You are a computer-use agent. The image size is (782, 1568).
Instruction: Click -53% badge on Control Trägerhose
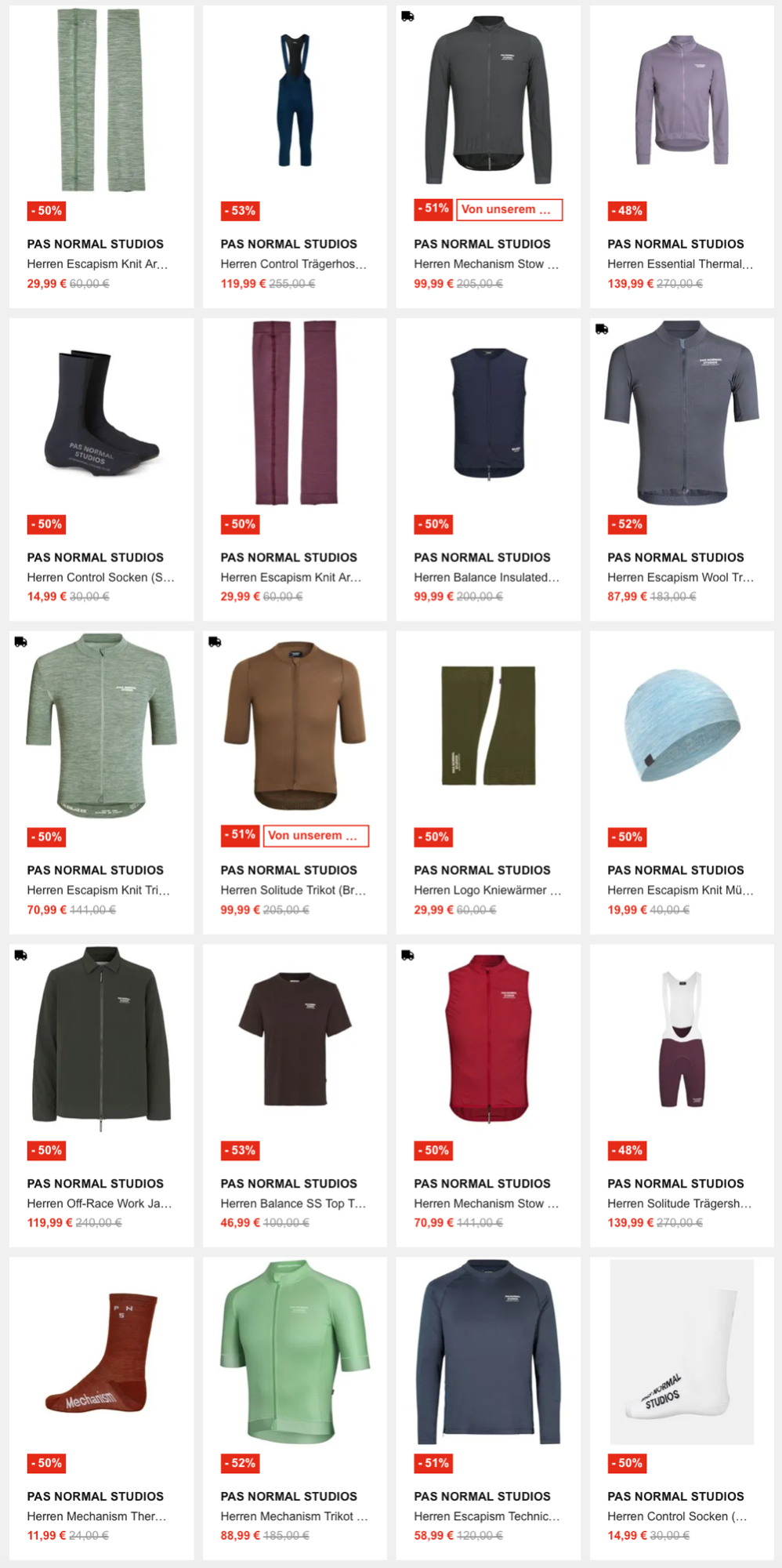pyautogui.click(x=240, y=211)
